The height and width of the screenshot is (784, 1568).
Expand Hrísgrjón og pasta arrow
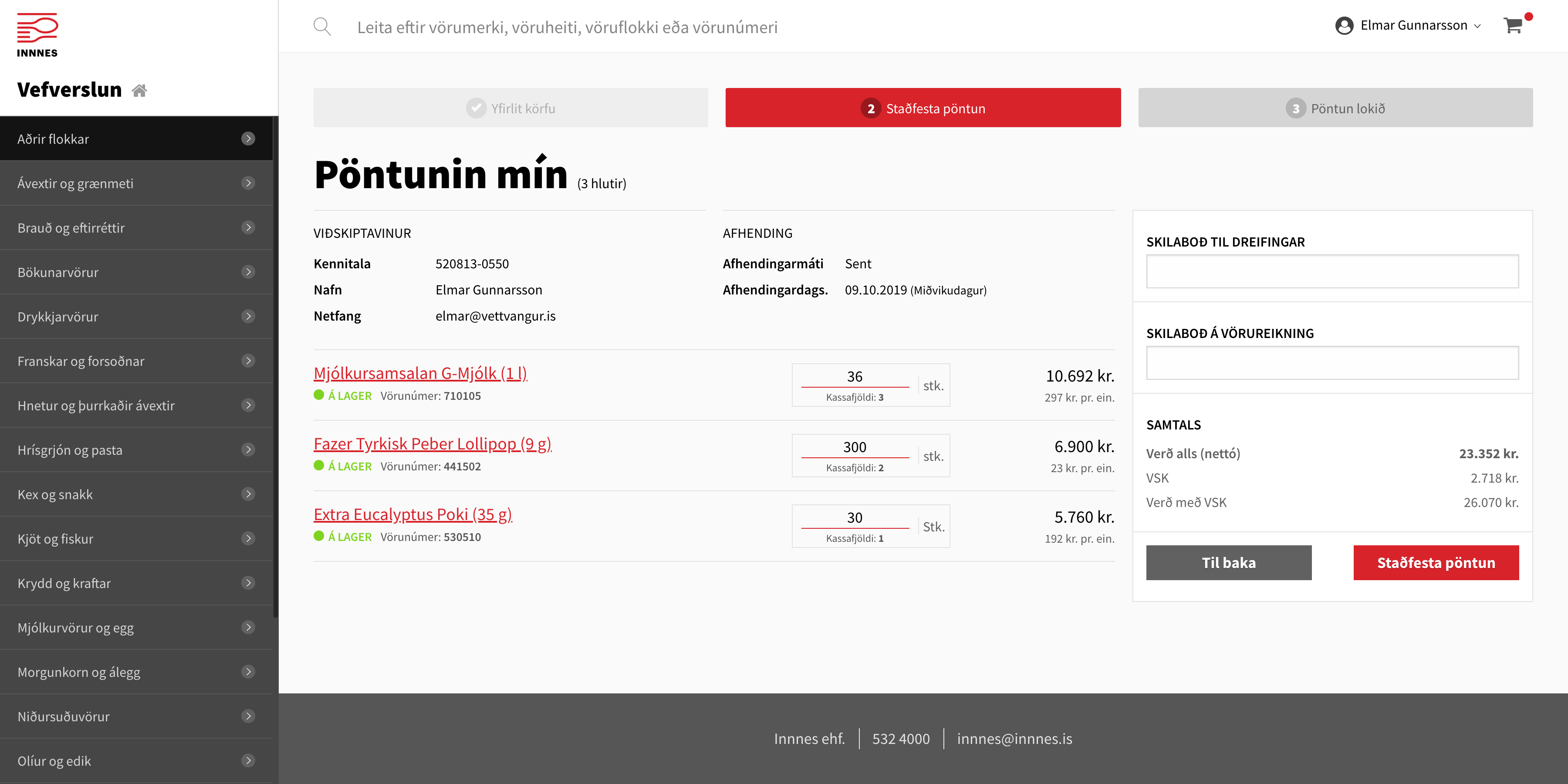point(248,450)
